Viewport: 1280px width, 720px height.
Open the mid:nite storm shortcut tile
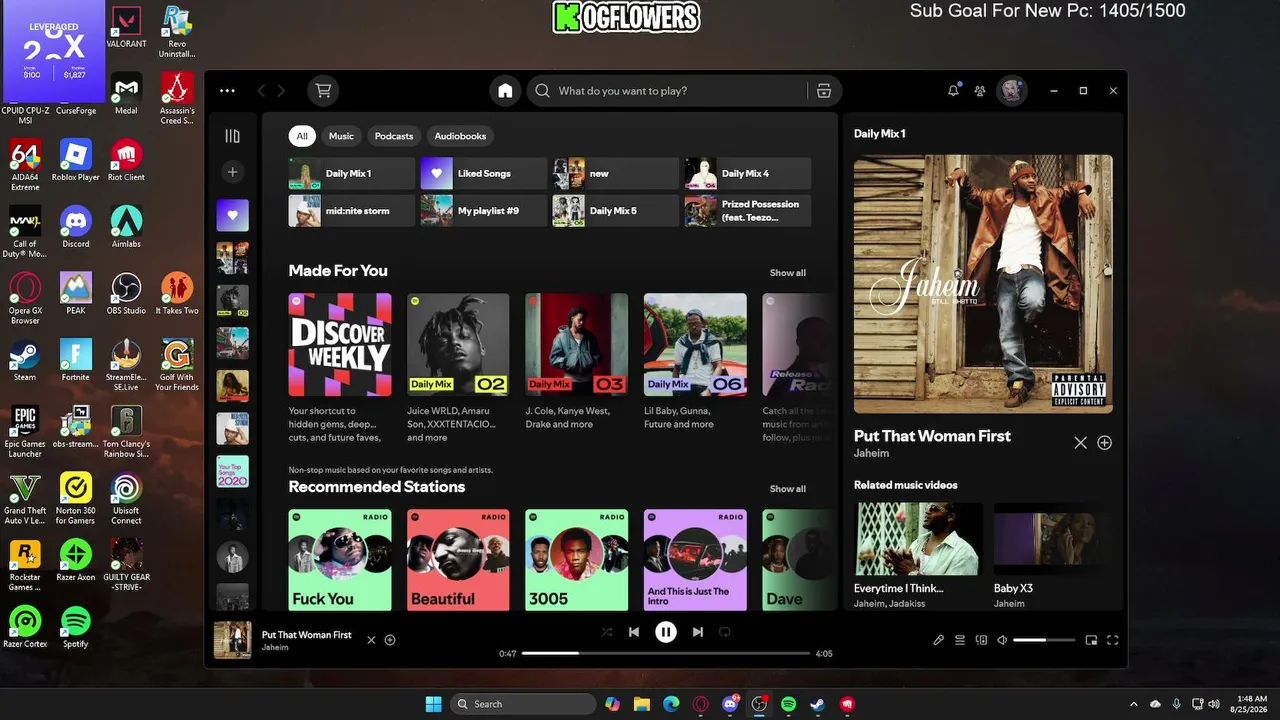352,211
